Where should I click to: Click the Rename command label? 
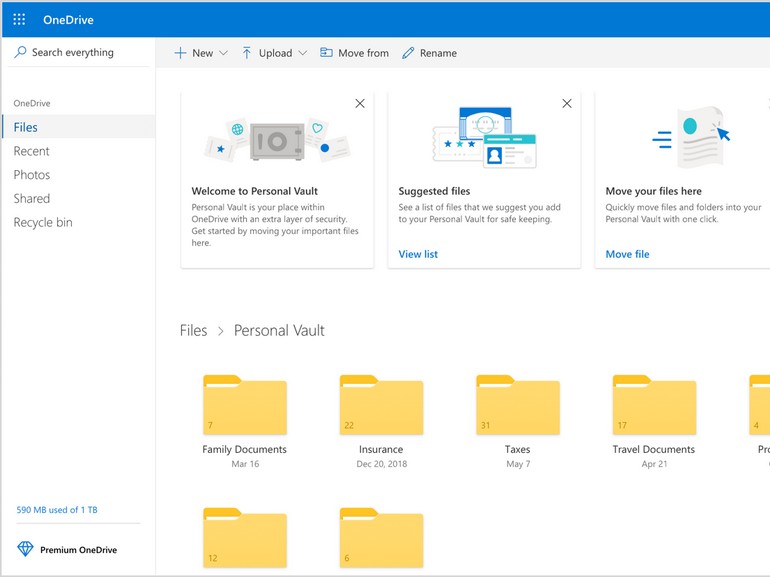(x=438, y=53)
